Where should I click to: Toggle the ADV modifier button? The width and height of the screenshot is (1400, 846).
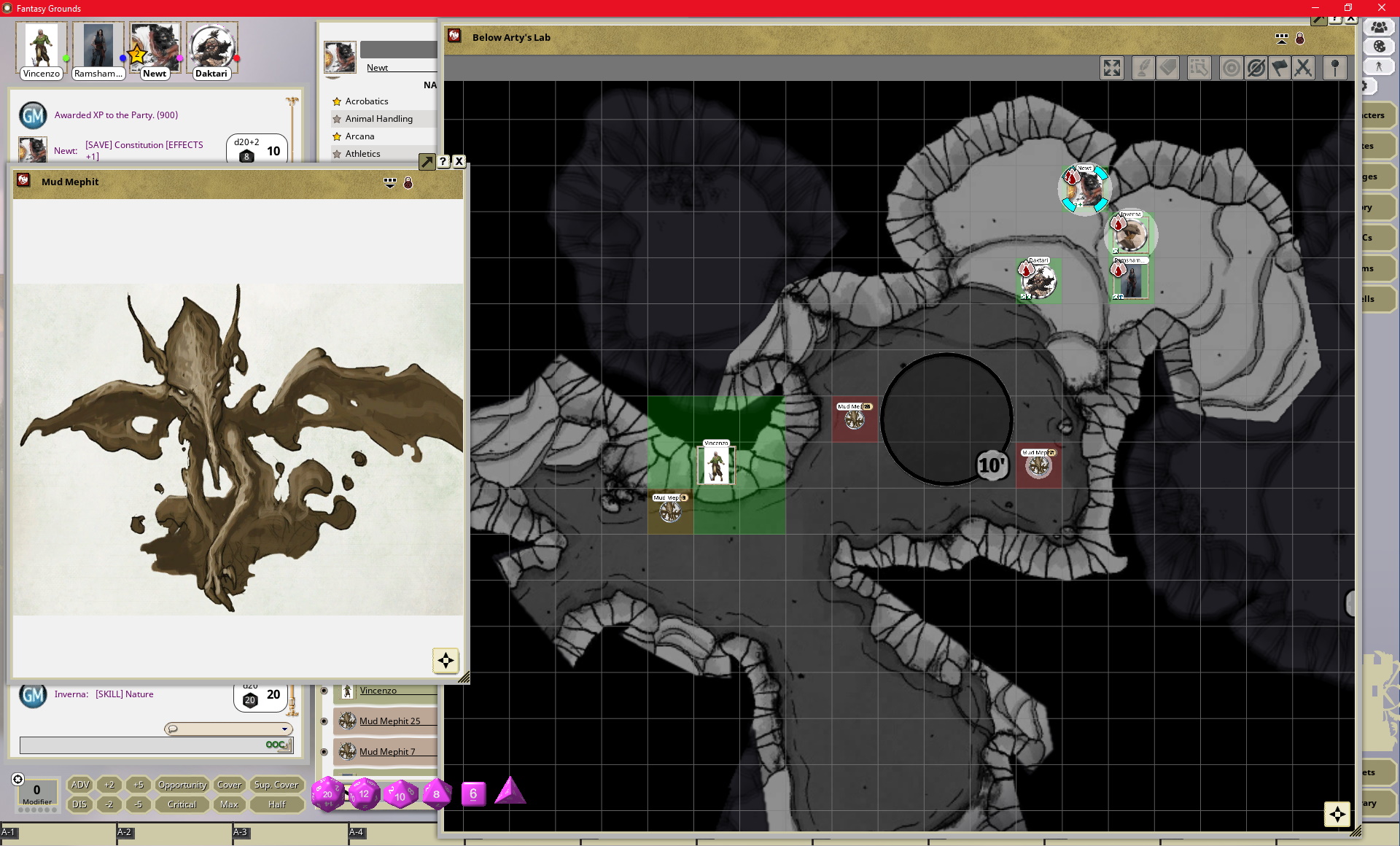click(x=80, y=785)
